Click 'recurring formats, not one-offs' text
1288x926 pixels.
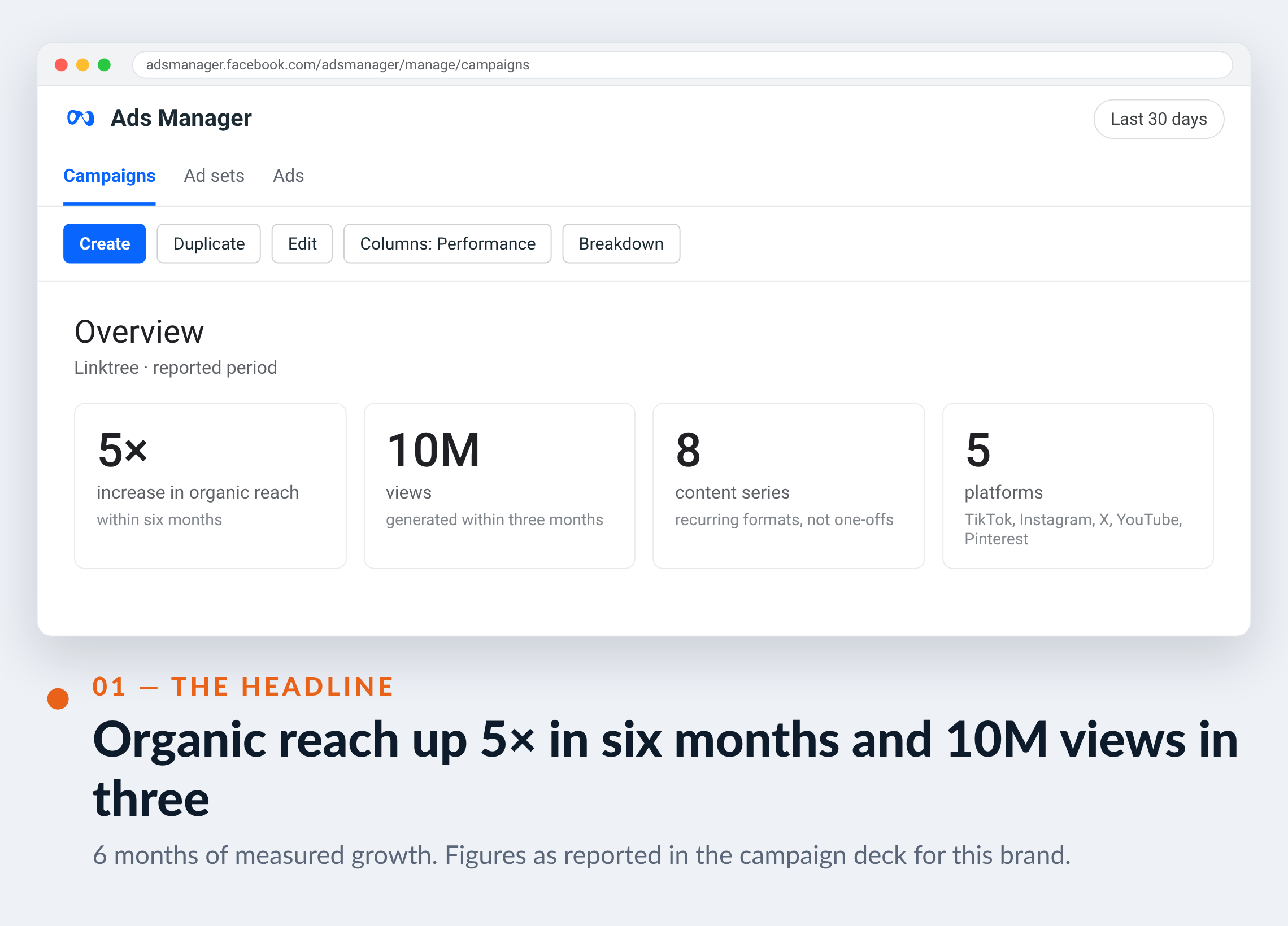[784, 520]
